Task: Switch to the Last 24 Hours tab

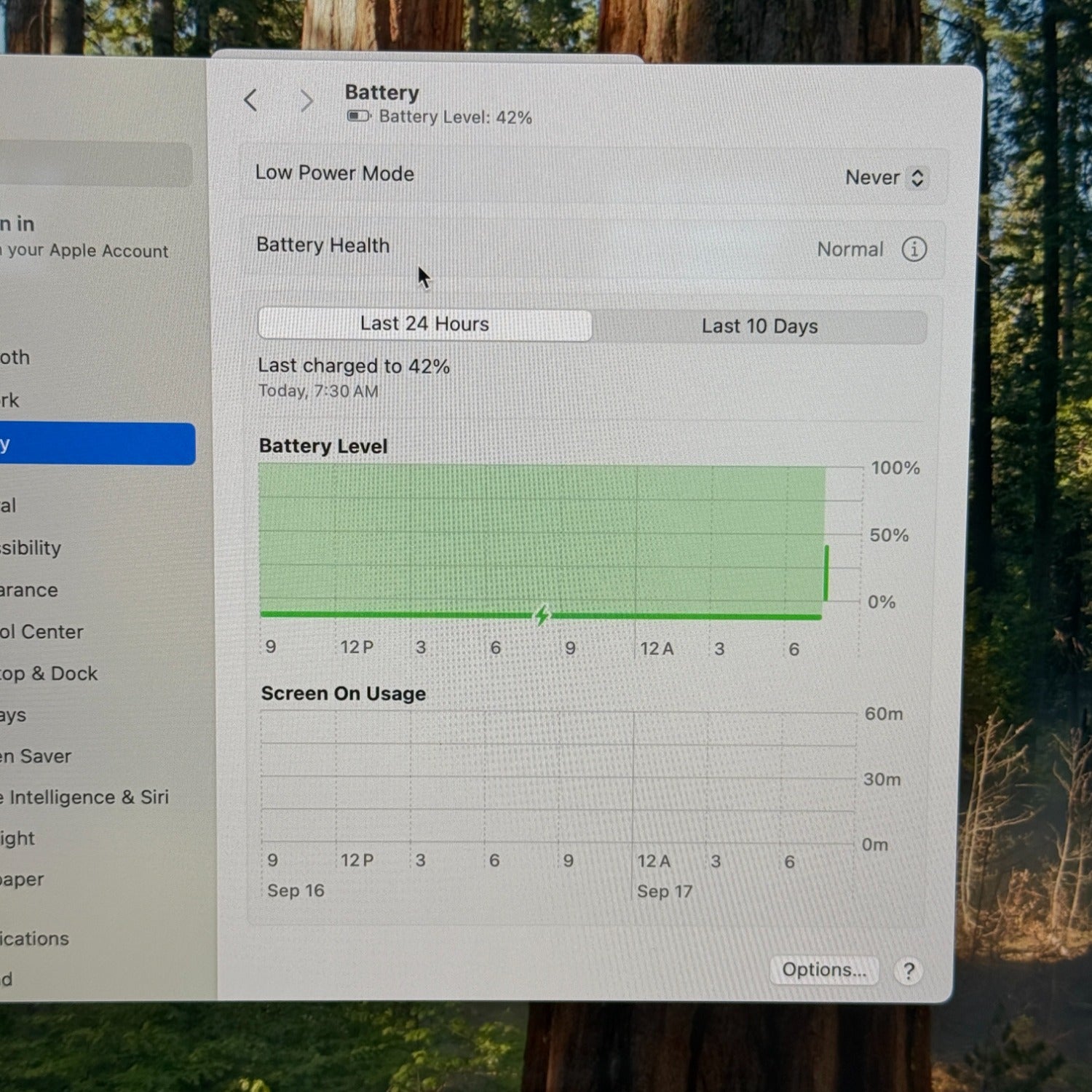Action: (424, 324)
